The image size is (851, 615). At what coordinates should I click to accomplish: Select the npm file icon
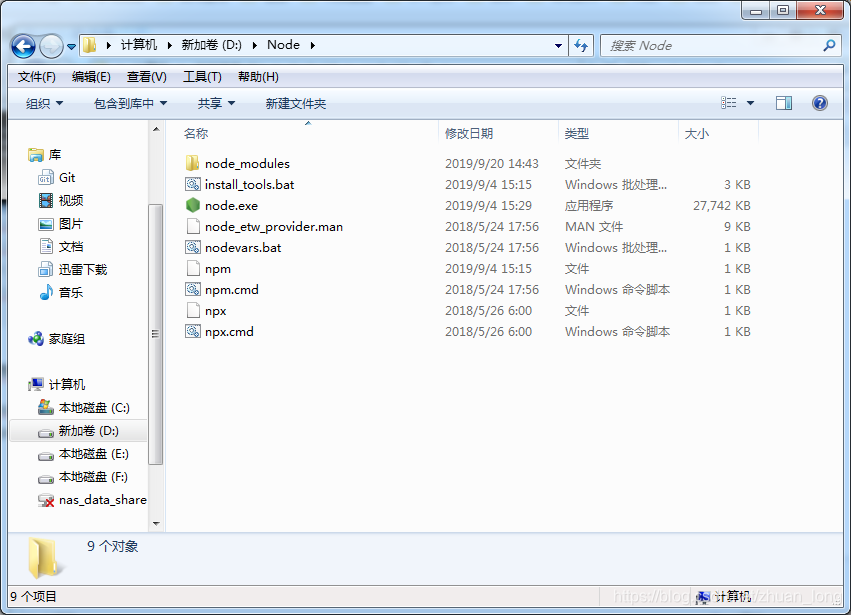193,268
